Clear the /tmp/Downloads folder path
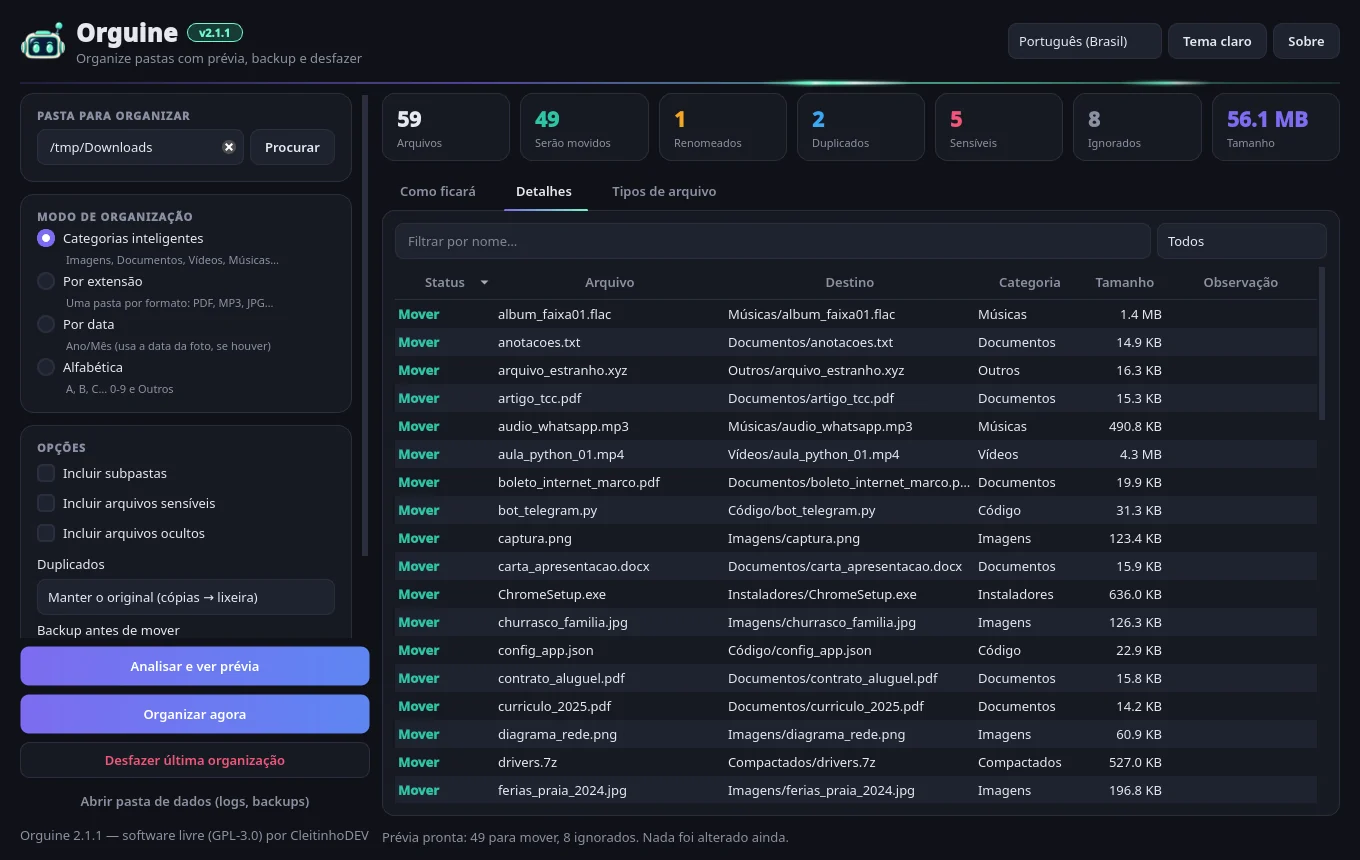The width and height of the screenshot is (1360, 860). (x=228, y=147)
